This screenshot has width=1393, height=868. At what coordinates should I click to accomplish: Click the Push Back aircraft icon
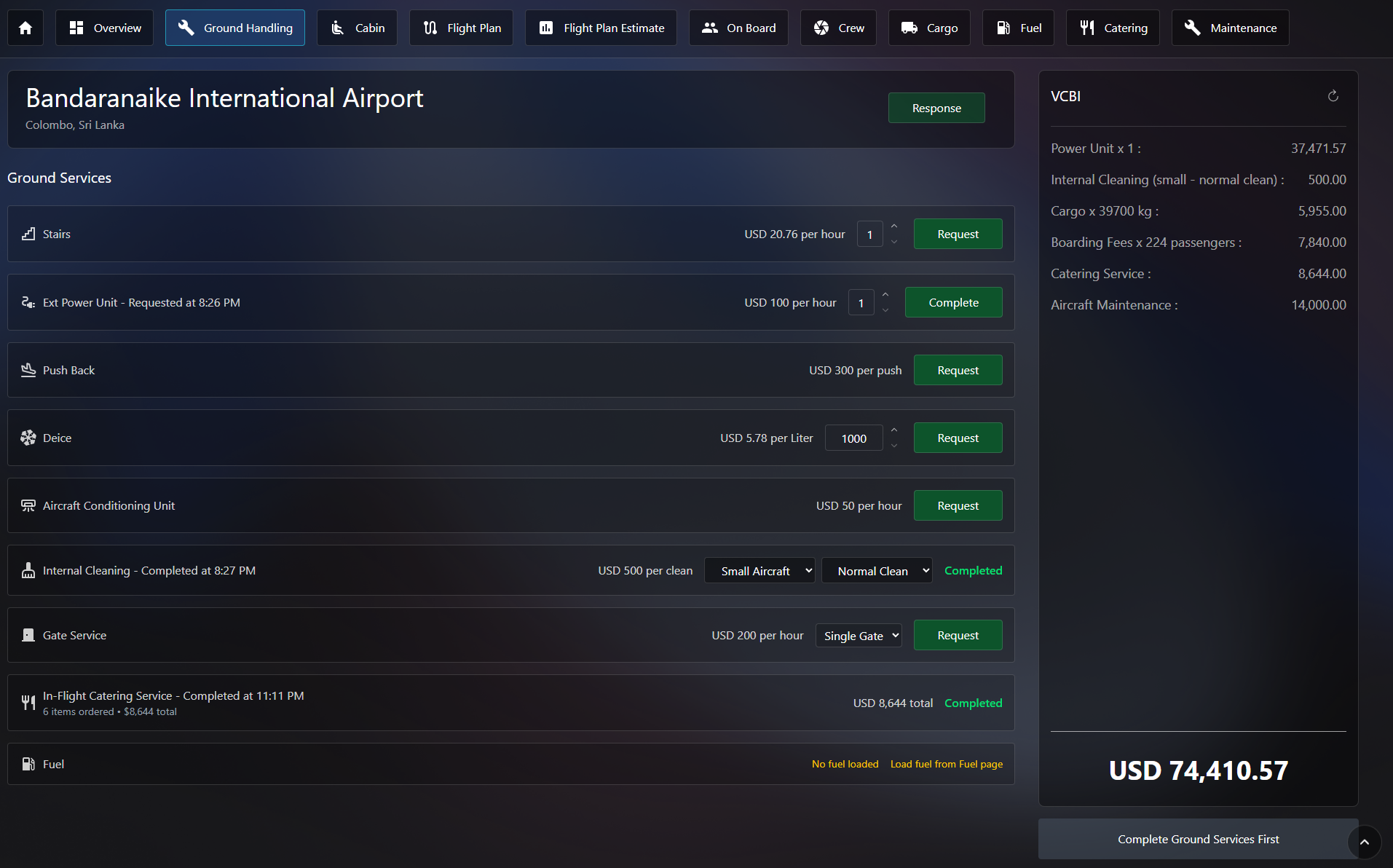28,370
